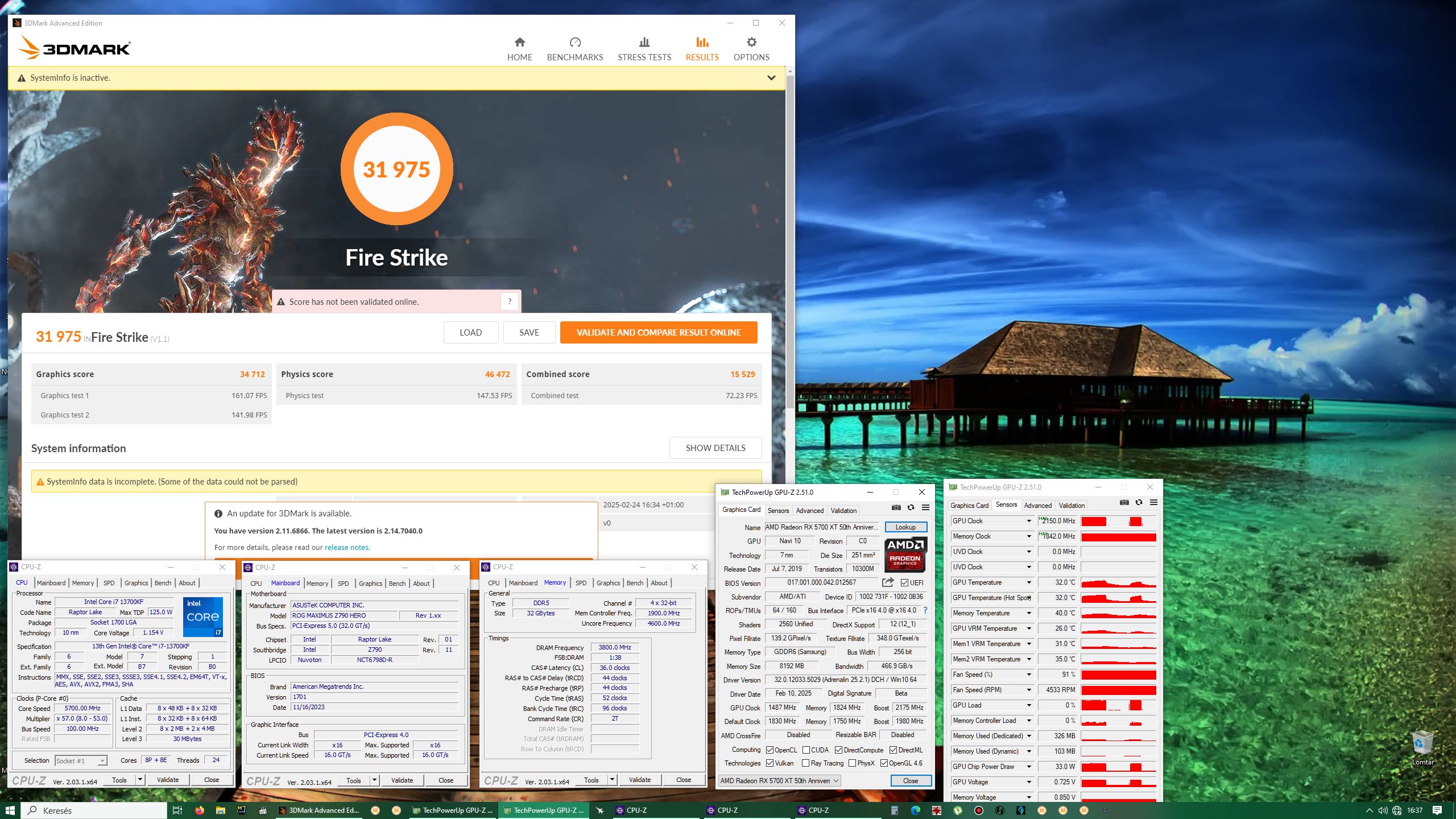Open hamburger menu in GPU-Z Sensors window

coord(1153,502)
